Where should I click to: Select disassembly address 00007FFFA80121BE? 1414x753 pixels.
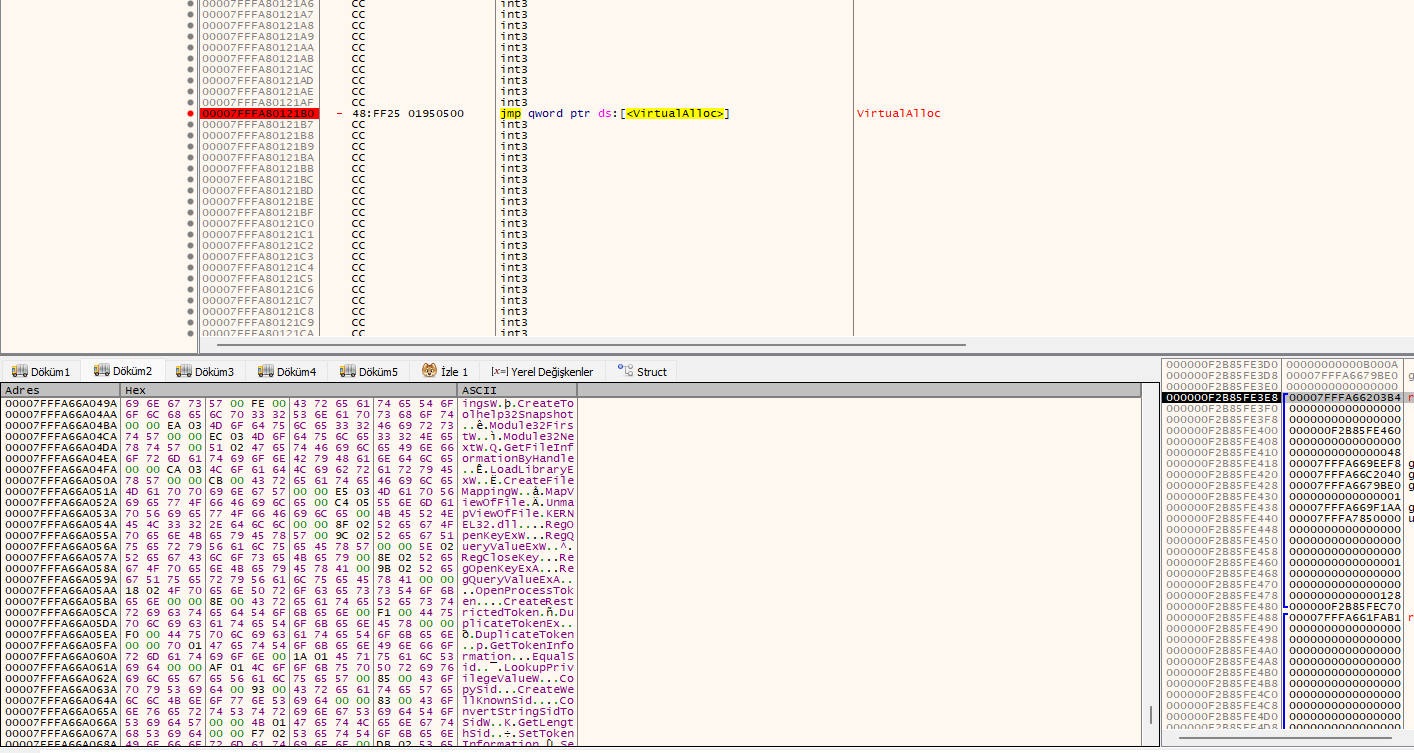[258, 202]
